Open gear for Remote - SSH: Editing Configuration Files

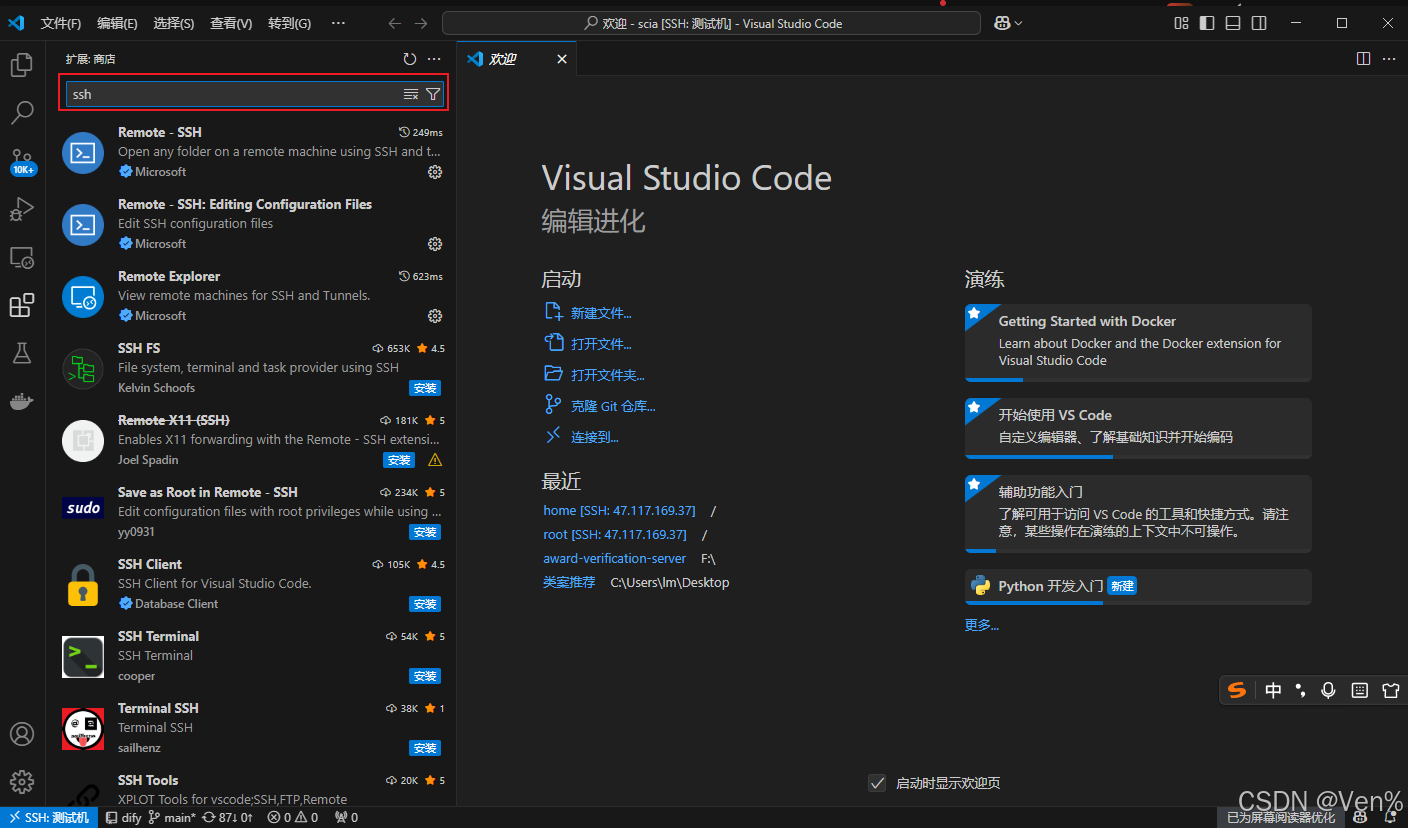[x=435, y=244]
